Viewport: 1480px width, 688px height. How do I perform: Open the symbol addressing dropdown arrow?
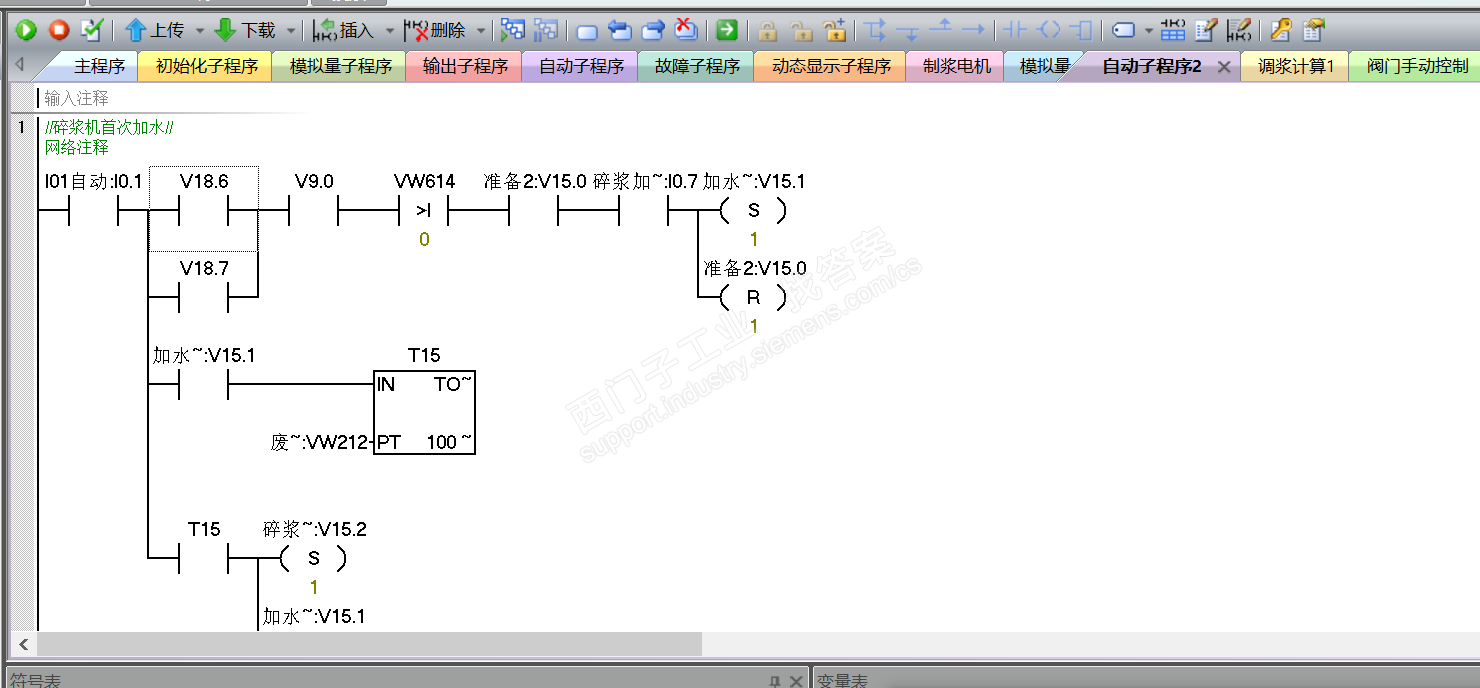tap(1148, 31)
